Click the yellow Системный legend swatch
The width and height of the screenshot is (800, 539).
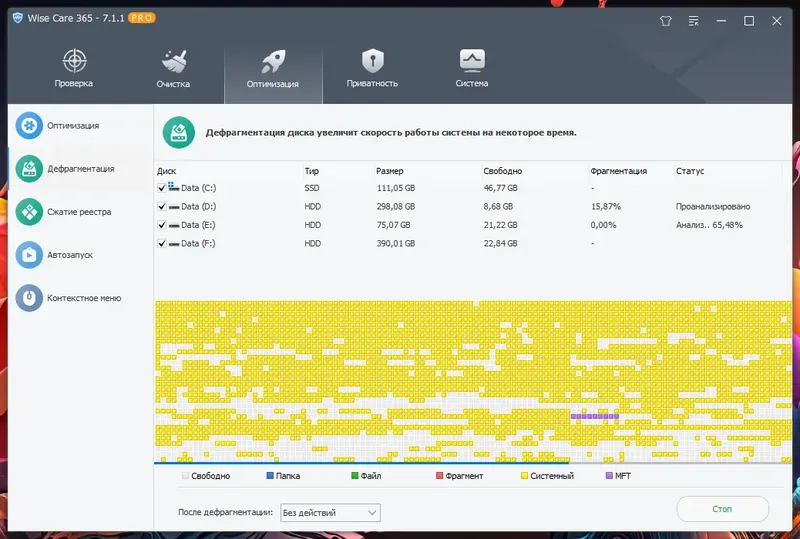coord(524,476)
